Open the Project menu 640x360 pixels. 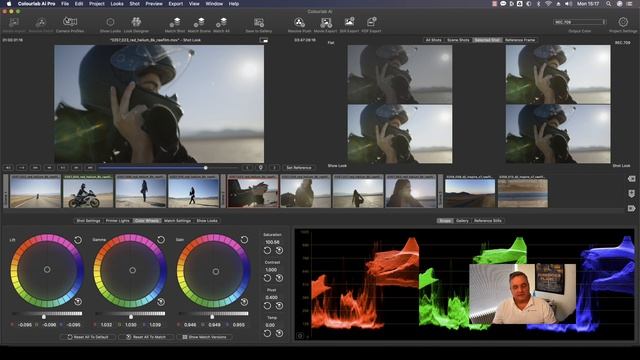click(x=97, y=4)
